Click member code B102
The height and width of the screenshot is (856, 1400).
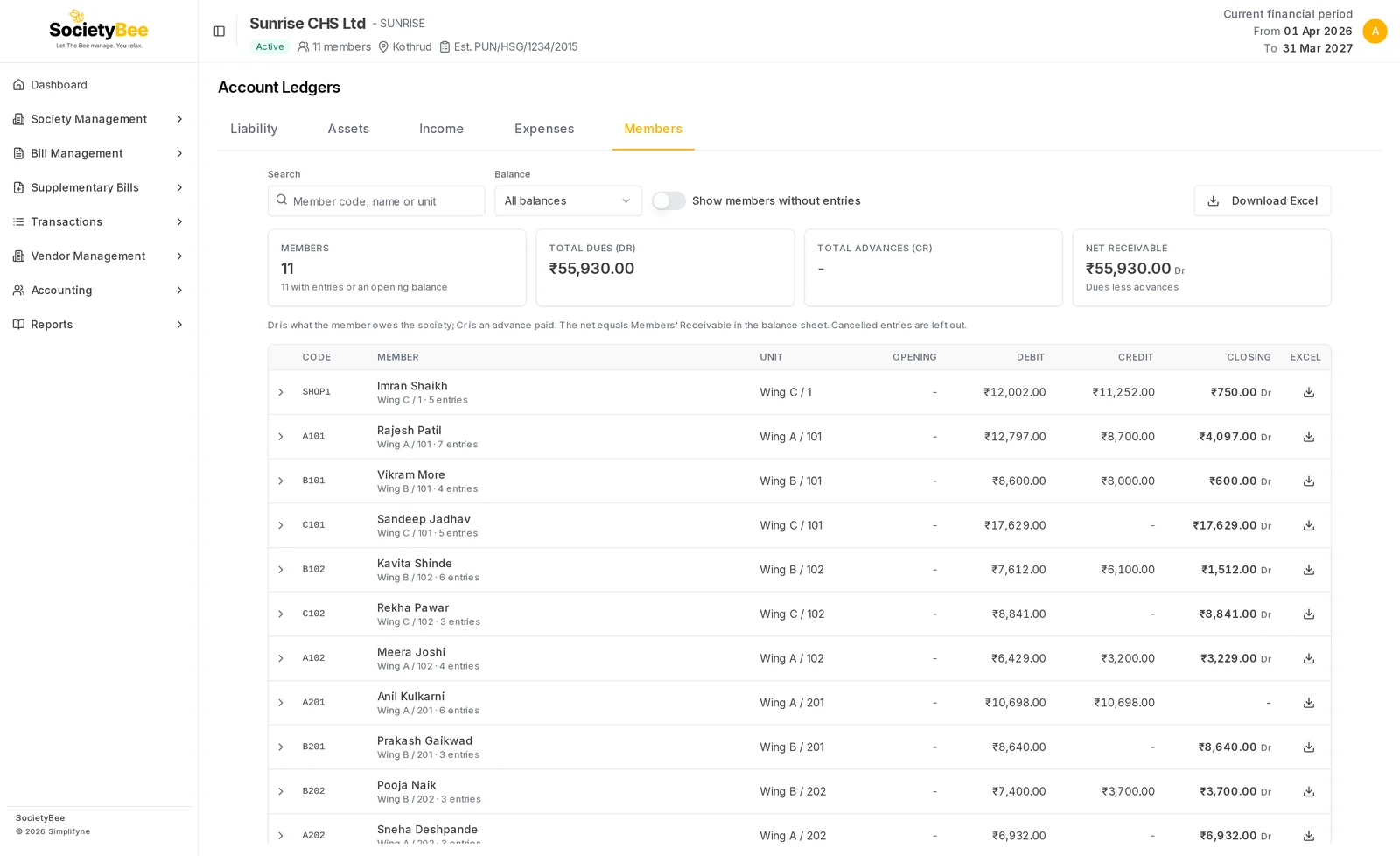313,570
